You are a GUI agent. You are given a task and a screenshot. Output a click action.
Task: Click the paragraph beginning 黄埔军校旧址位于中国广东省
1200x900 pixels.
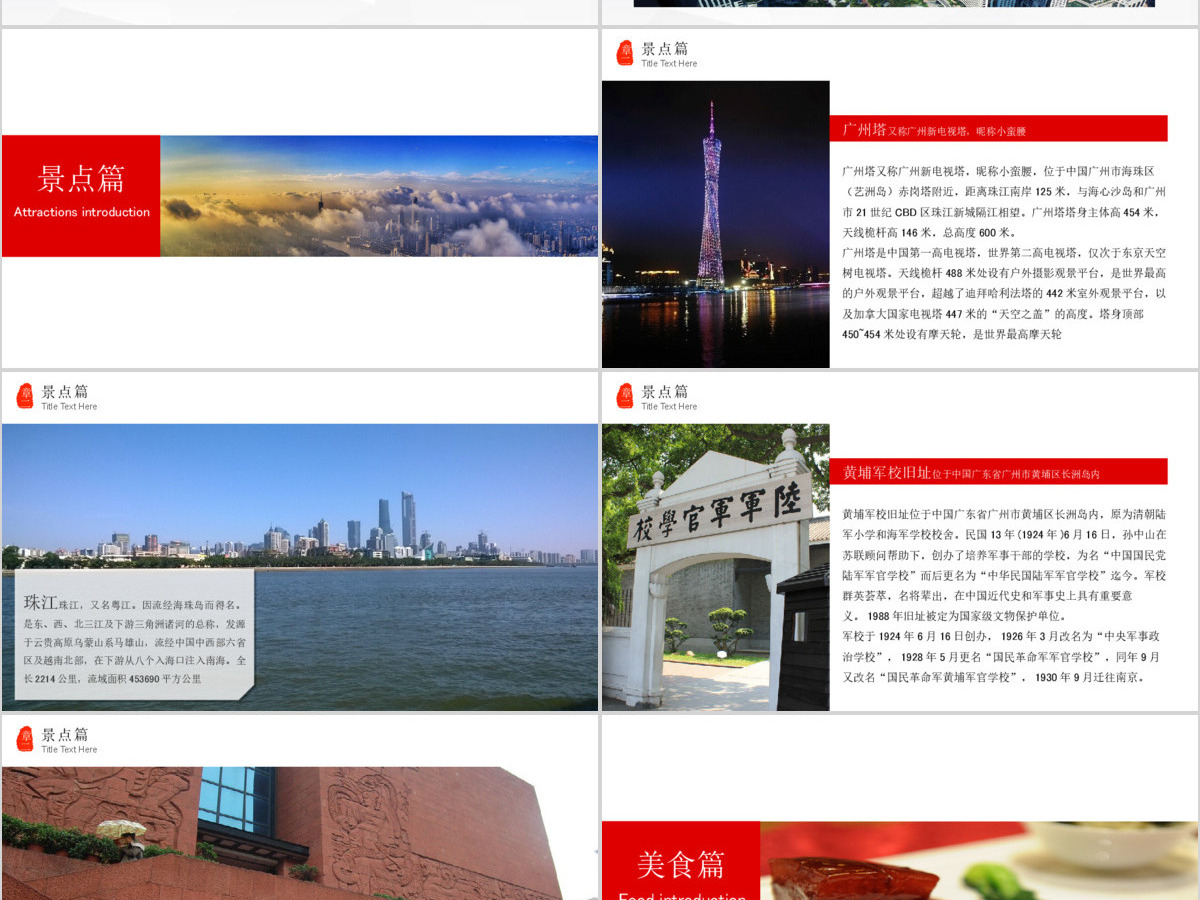[1003, 564]
